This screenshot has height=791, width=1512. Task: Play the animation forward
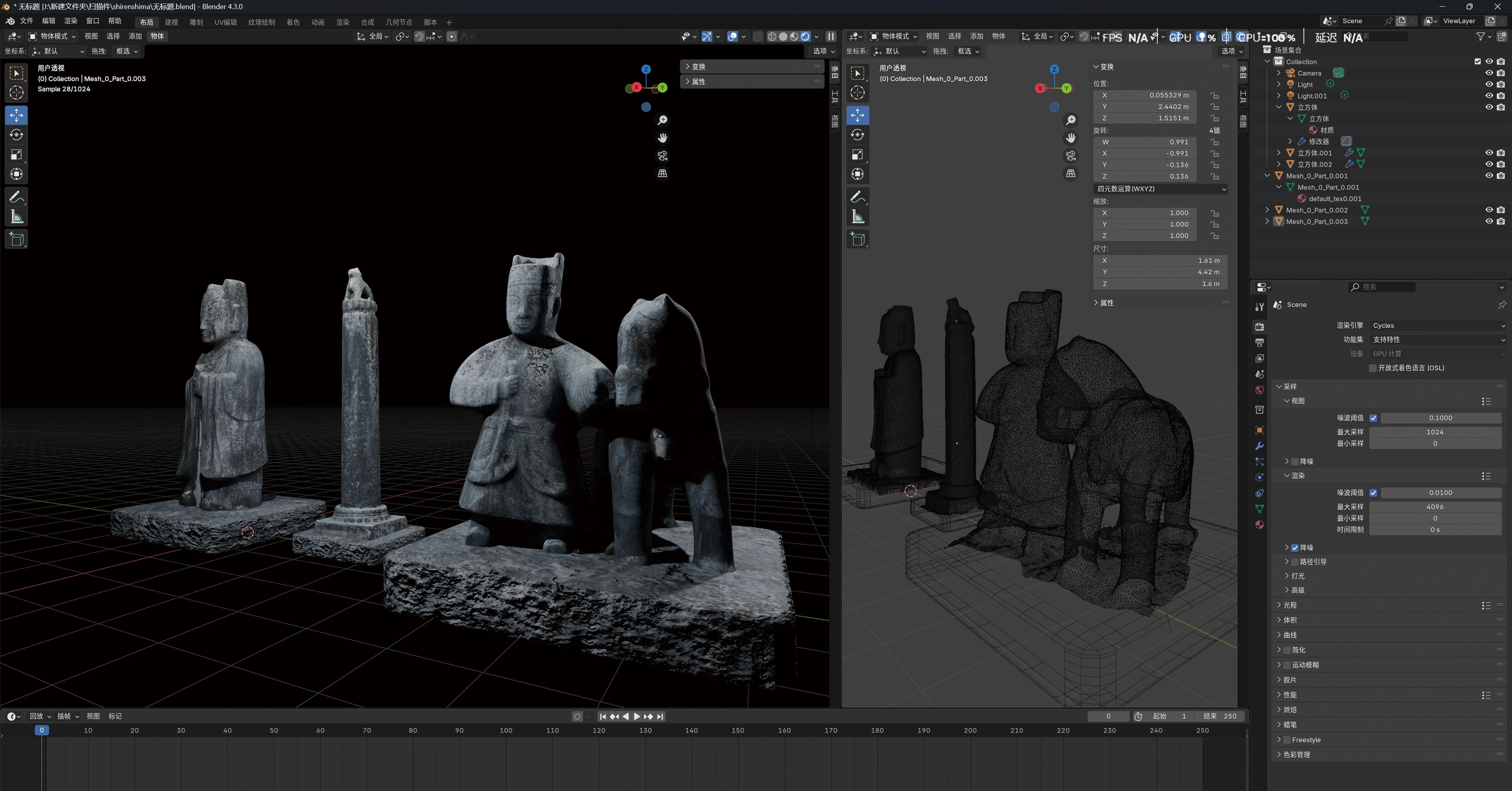coord(637,716)
